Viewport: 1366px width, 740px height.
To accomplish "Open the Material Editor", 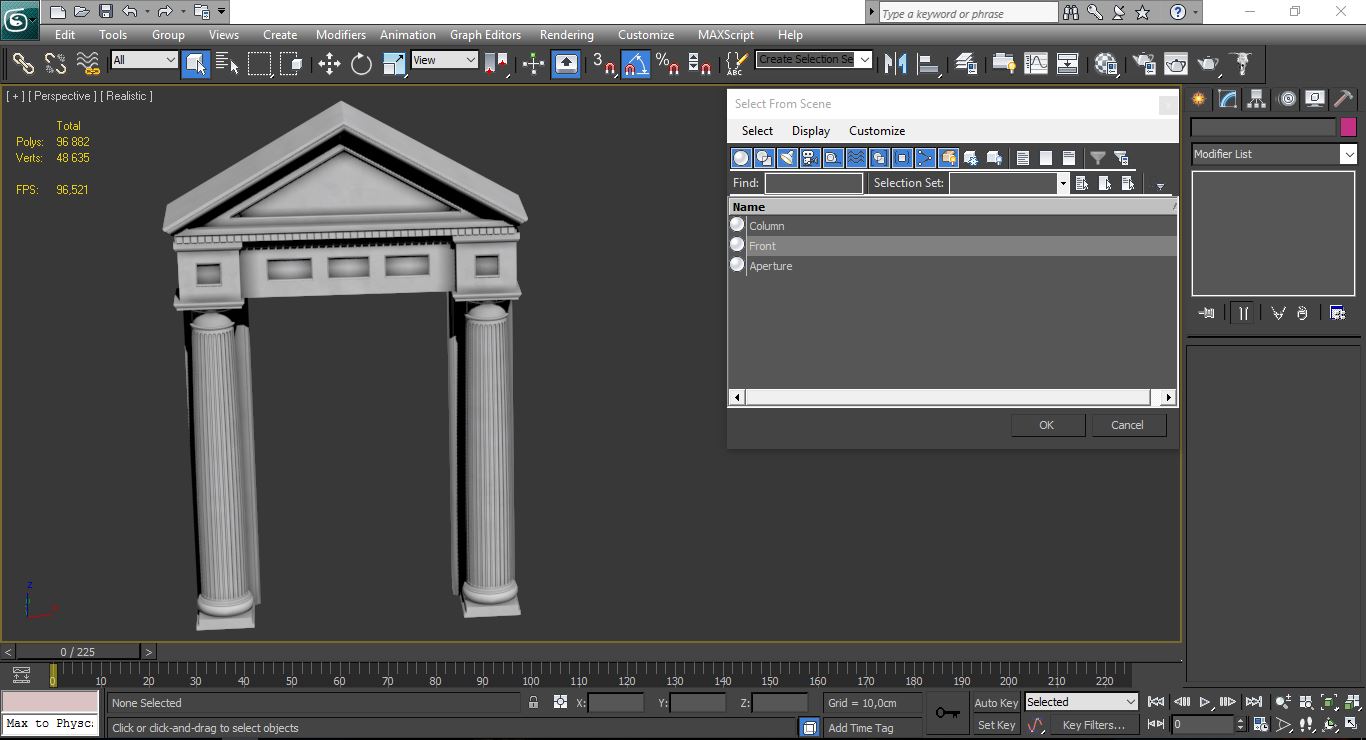I will point(1106,64).
